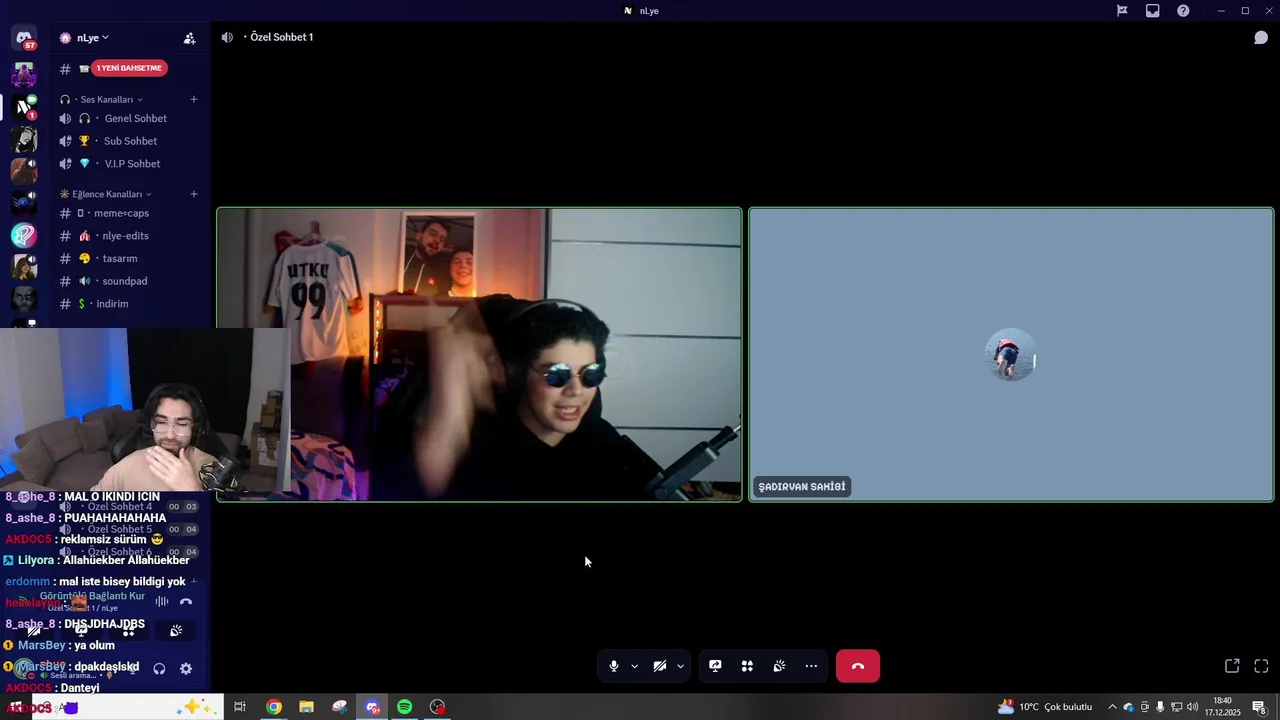The width and height of the screenshot is (1280, 720).
Task: Open the flag icon in title bar
Action: 1122,11
